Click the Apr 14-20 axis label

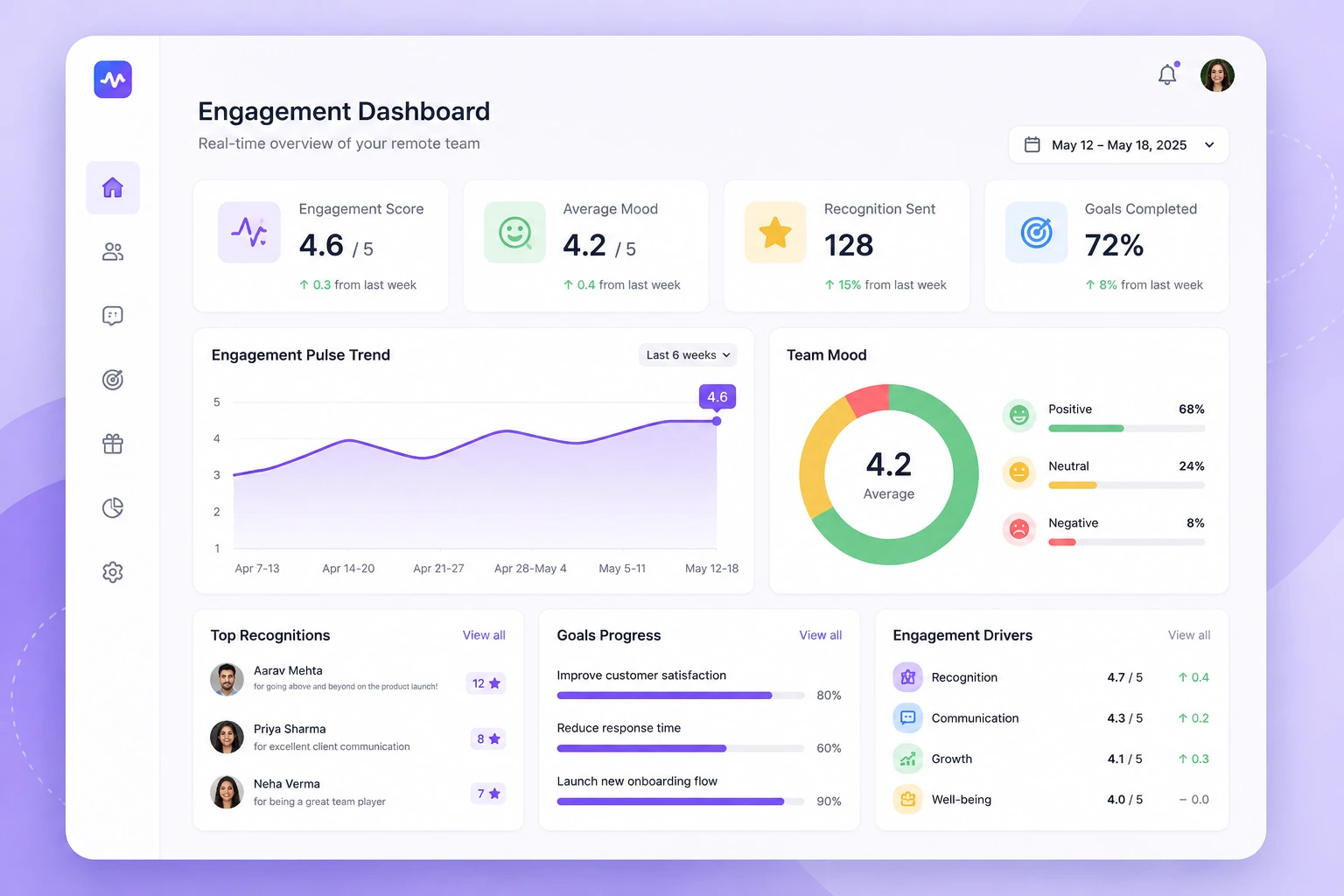(348, 569)
